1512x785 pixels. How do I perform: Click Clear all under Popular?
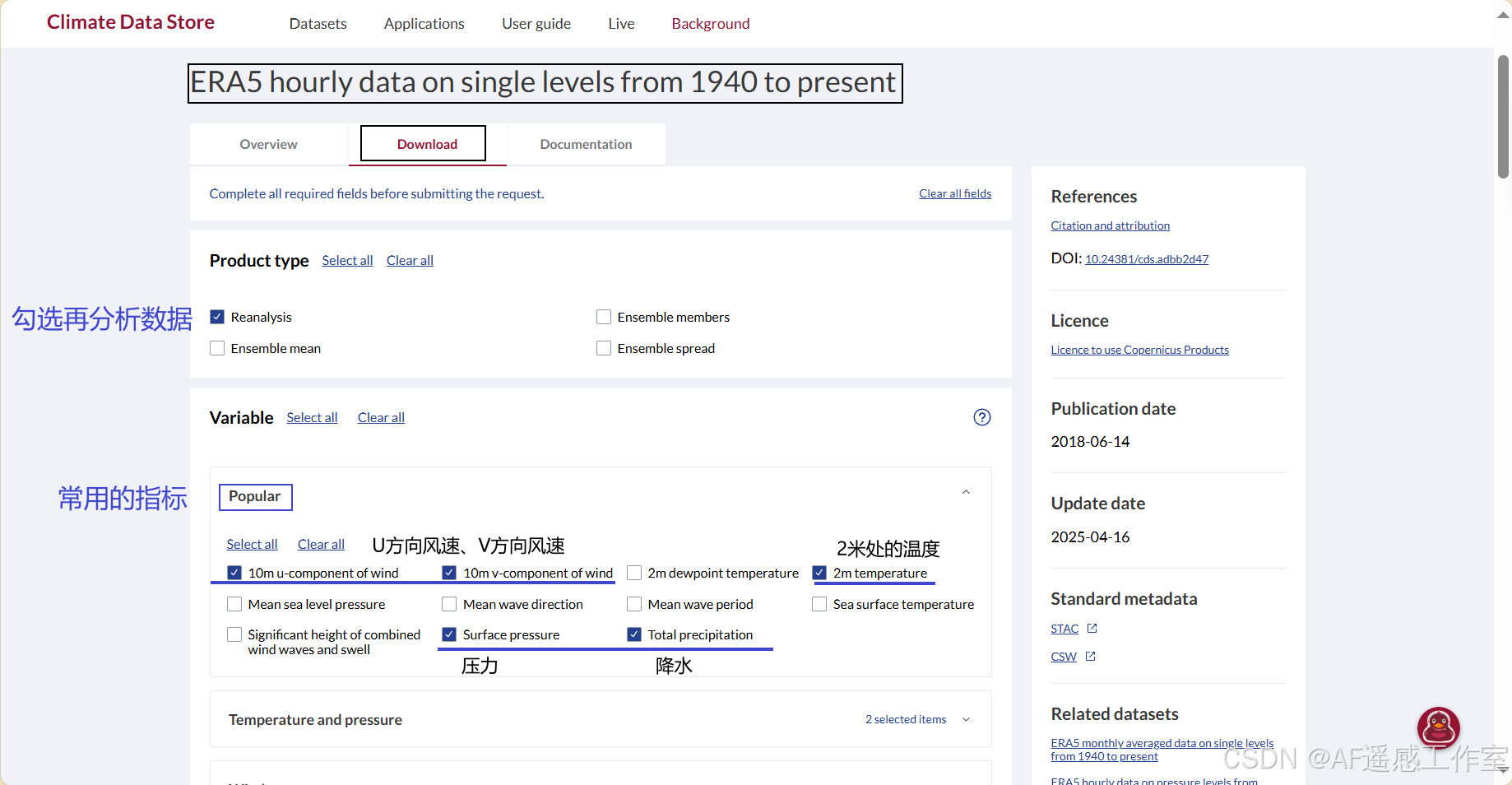(321, 544)
